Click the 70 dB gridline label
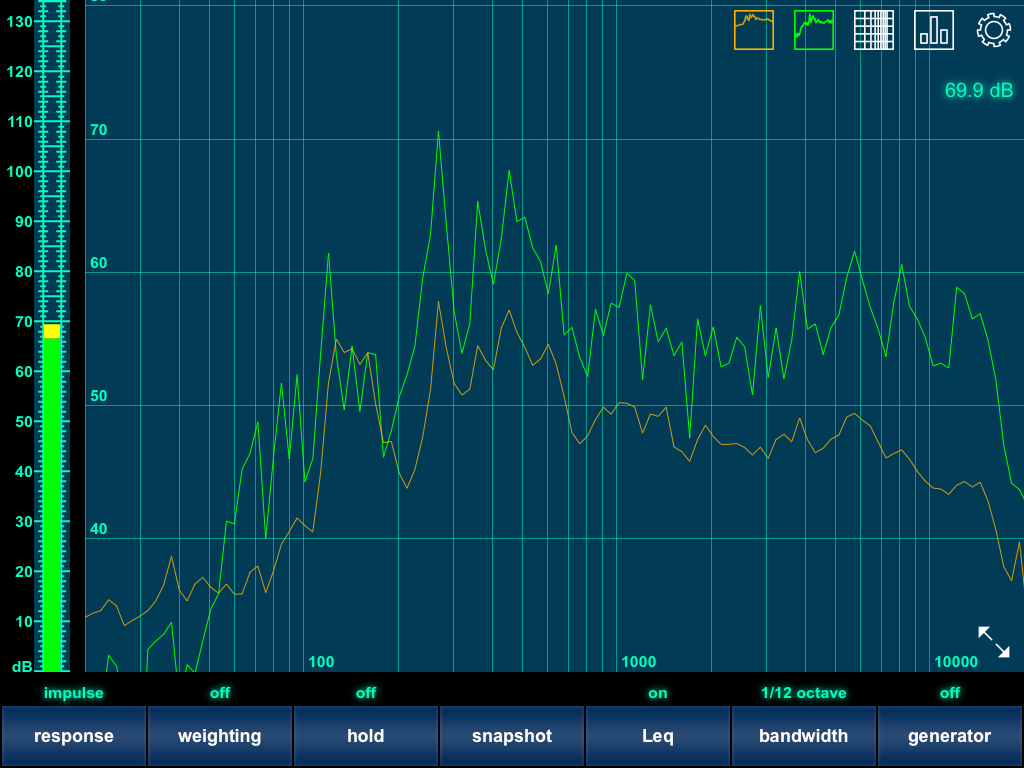 coord(98,130)
